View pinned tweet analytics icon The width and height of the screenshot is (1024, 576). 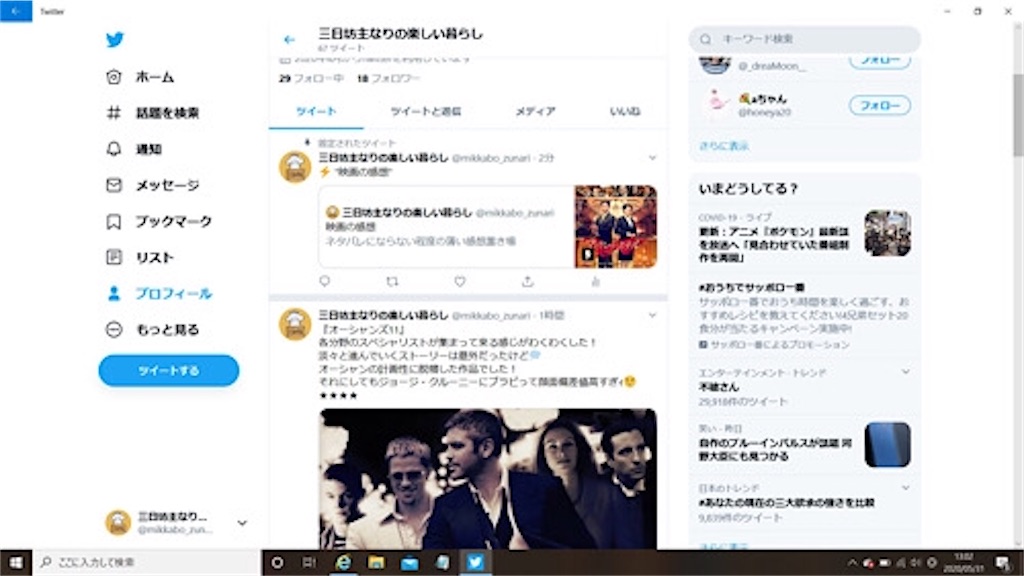coord(595,281)
